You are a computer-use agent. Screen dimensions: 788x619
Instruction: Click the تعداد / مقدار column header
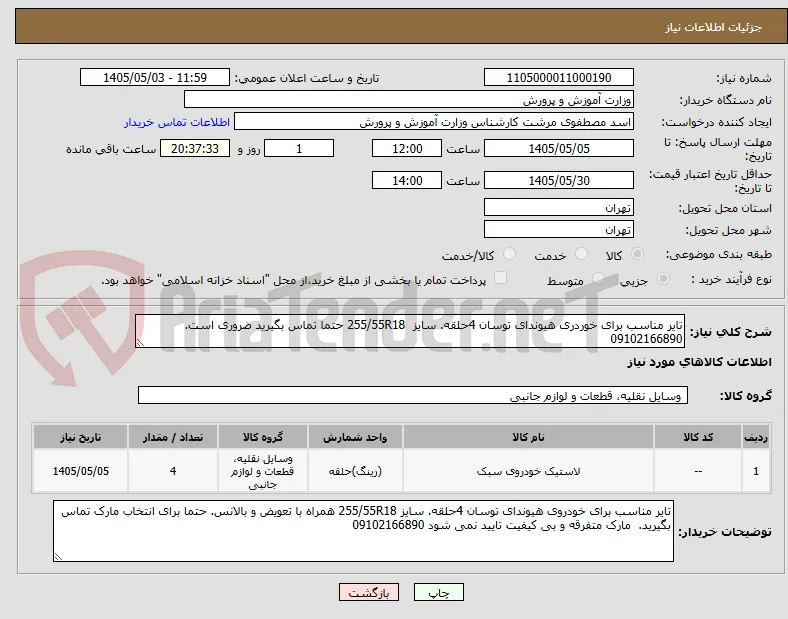pos(173,437)
